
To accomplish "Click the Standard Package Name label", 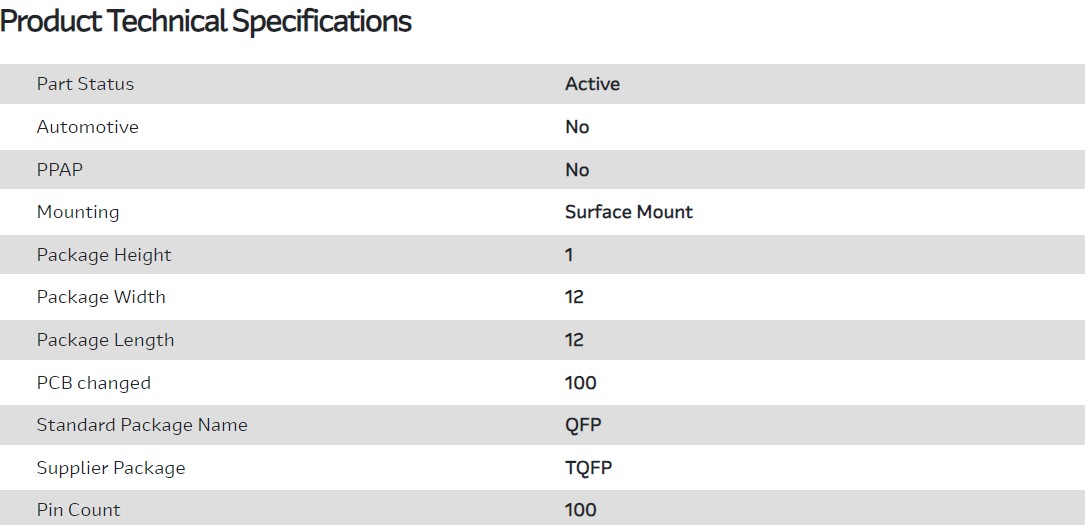I will 142,425.
